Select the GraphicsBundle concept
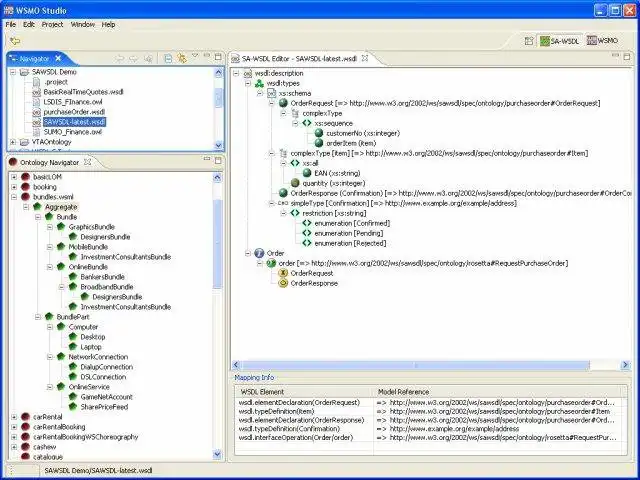 (91, 227)
